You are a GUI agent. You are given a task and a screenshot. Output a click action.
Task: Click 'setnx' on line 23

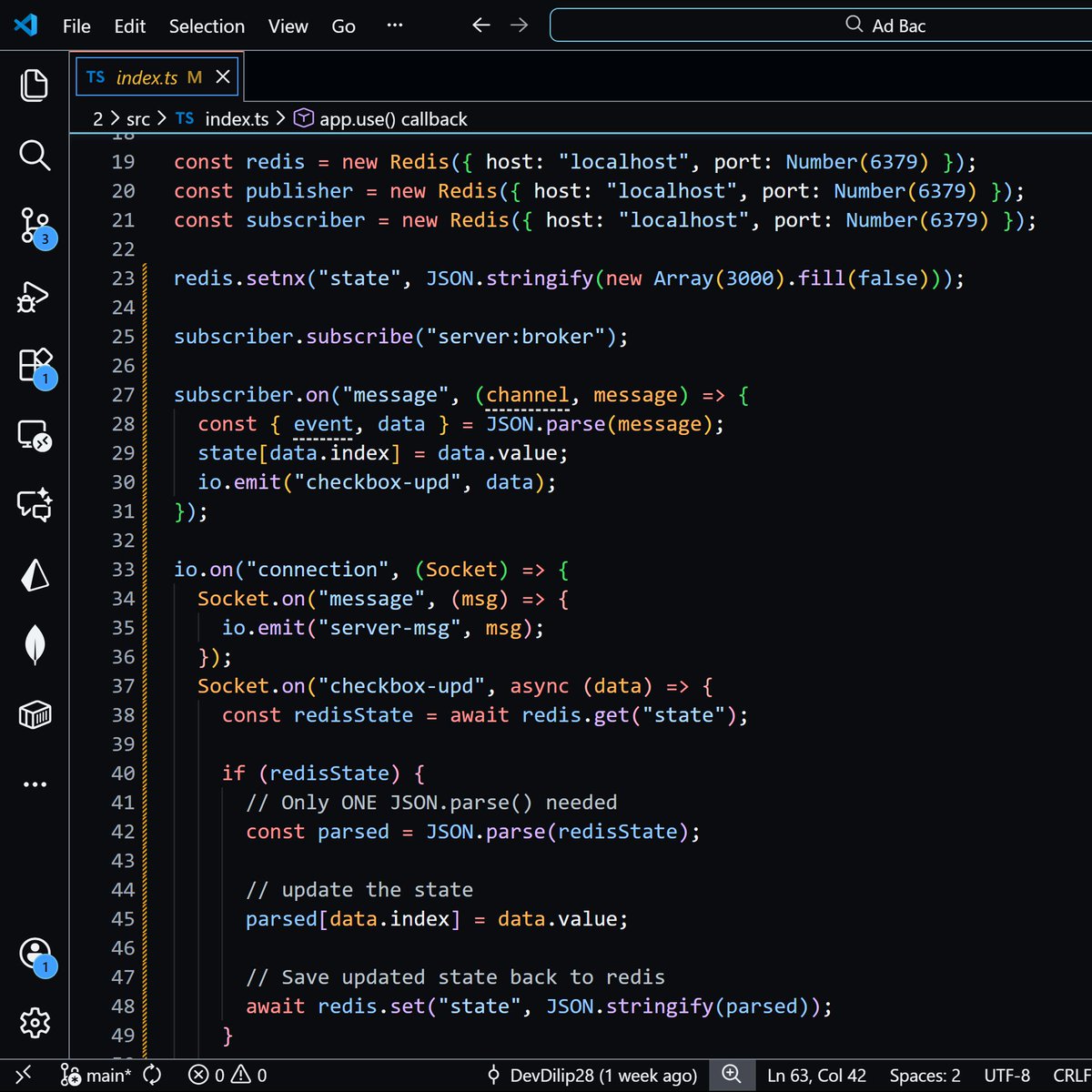276,278
